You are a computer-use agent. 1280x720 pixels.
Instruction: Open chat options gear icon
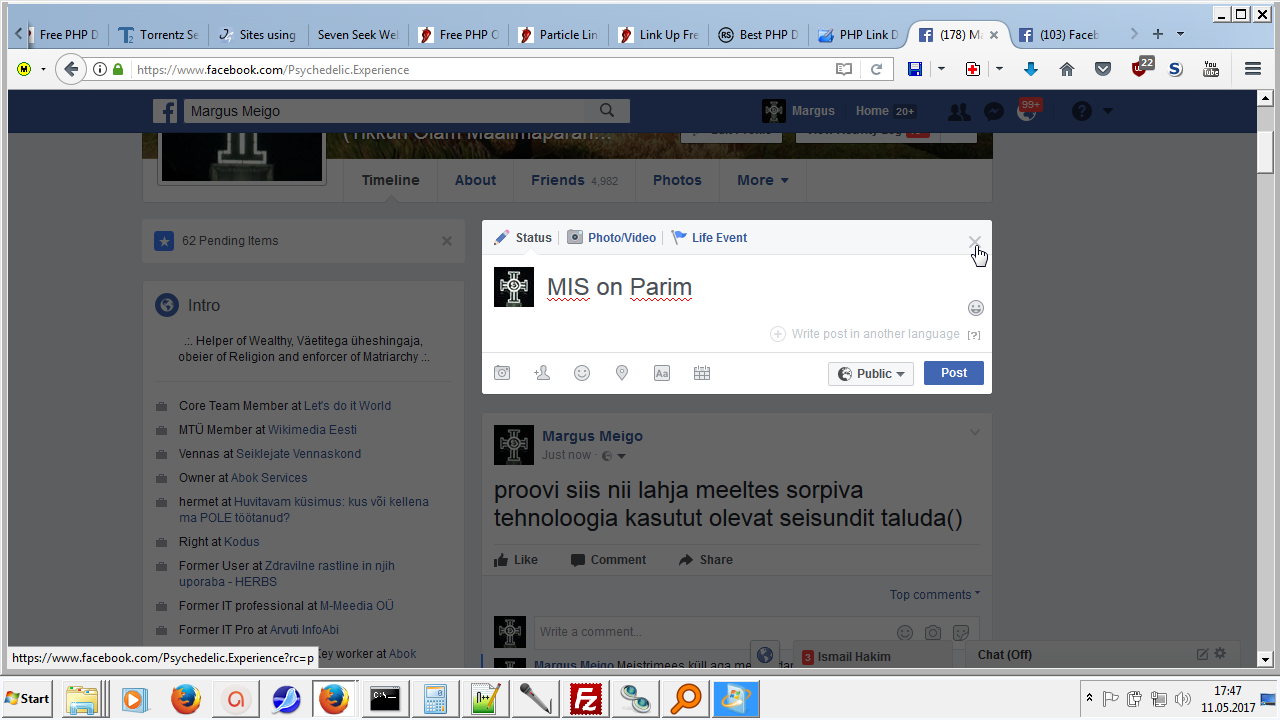[1220, 654]
